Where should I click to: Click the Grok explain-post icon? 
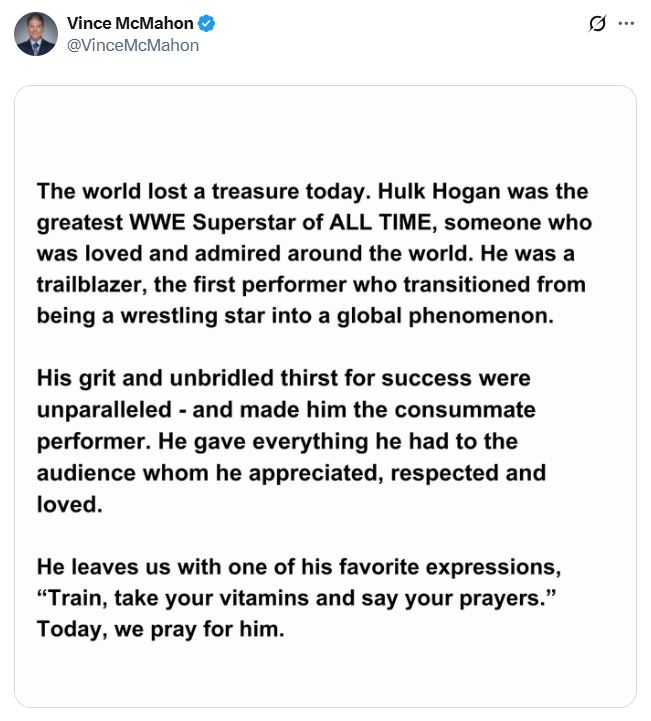[x=598, y=23]
